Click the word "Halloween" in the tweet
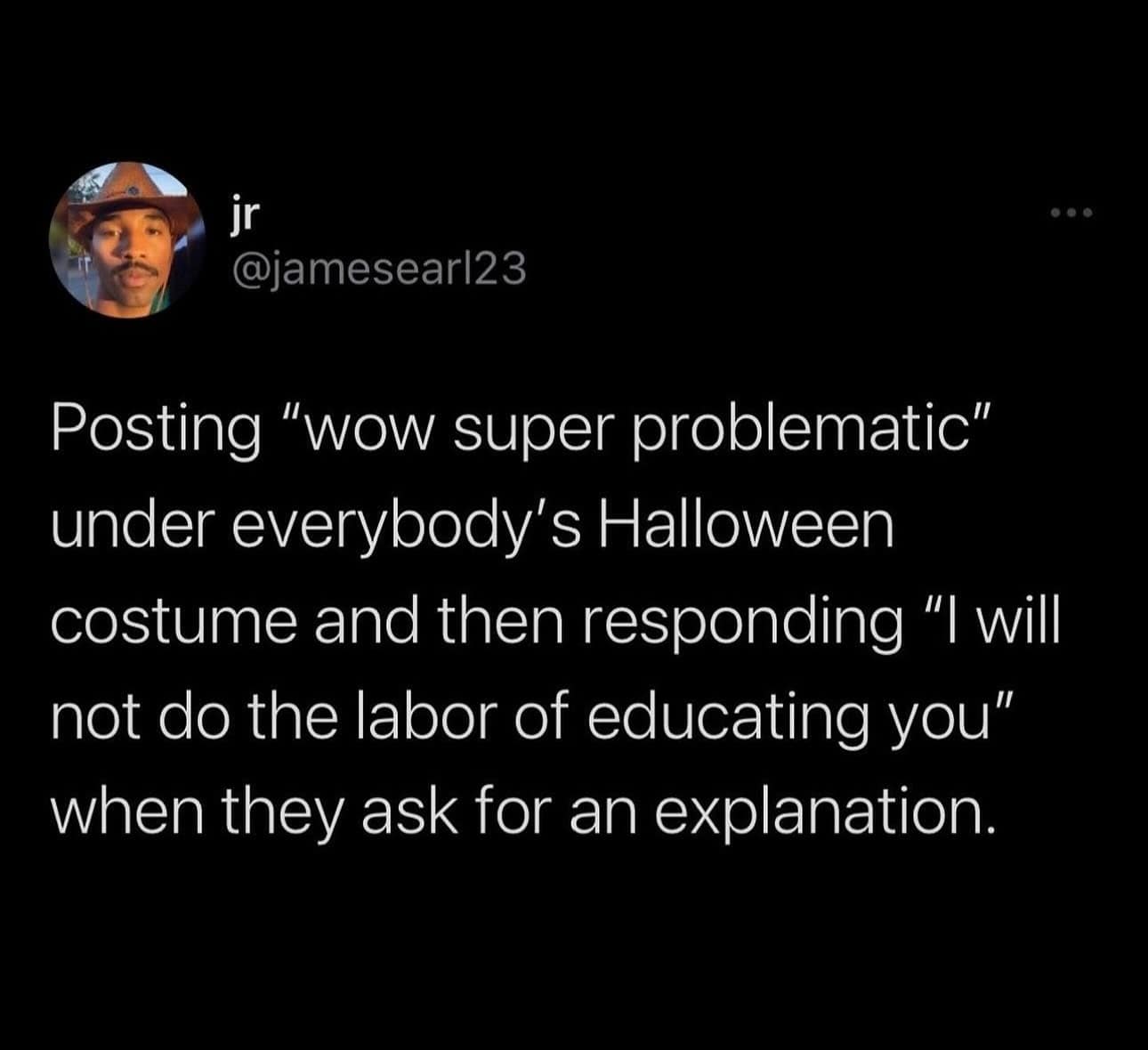This screenshot has height=1050, width=1148. (x=748, y=527)
